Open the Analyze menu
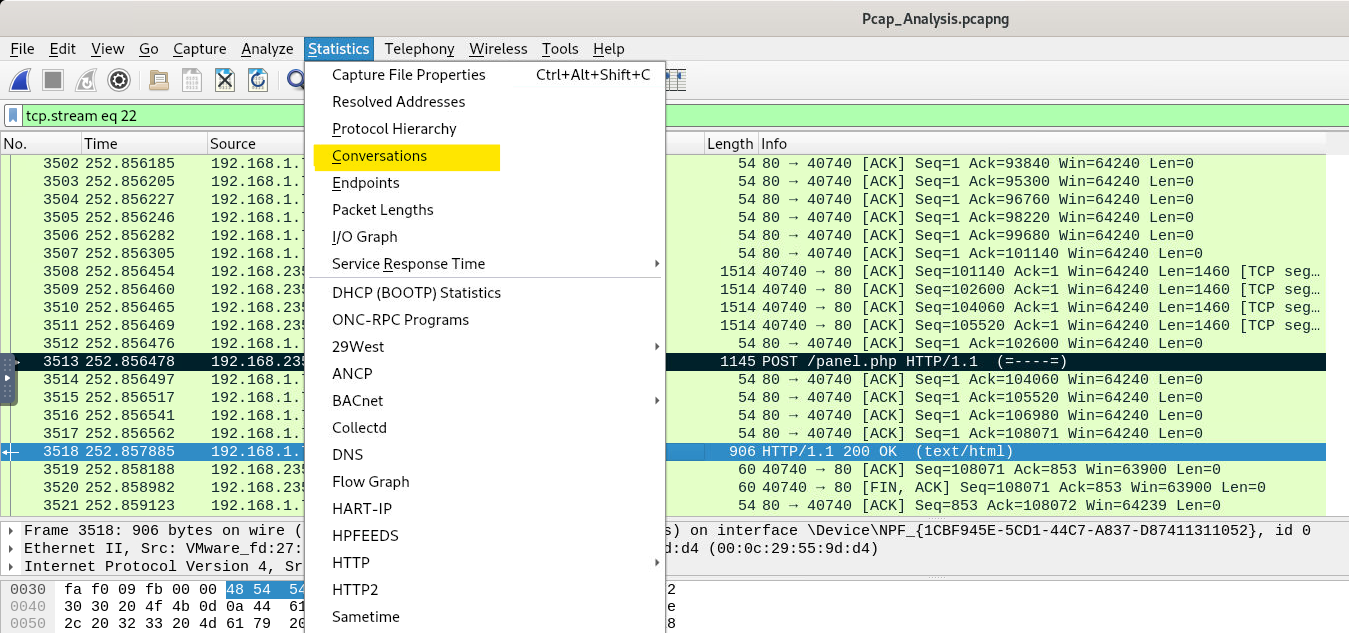Viewport: 1349px width, 633px height. click(x=267, y=49)
